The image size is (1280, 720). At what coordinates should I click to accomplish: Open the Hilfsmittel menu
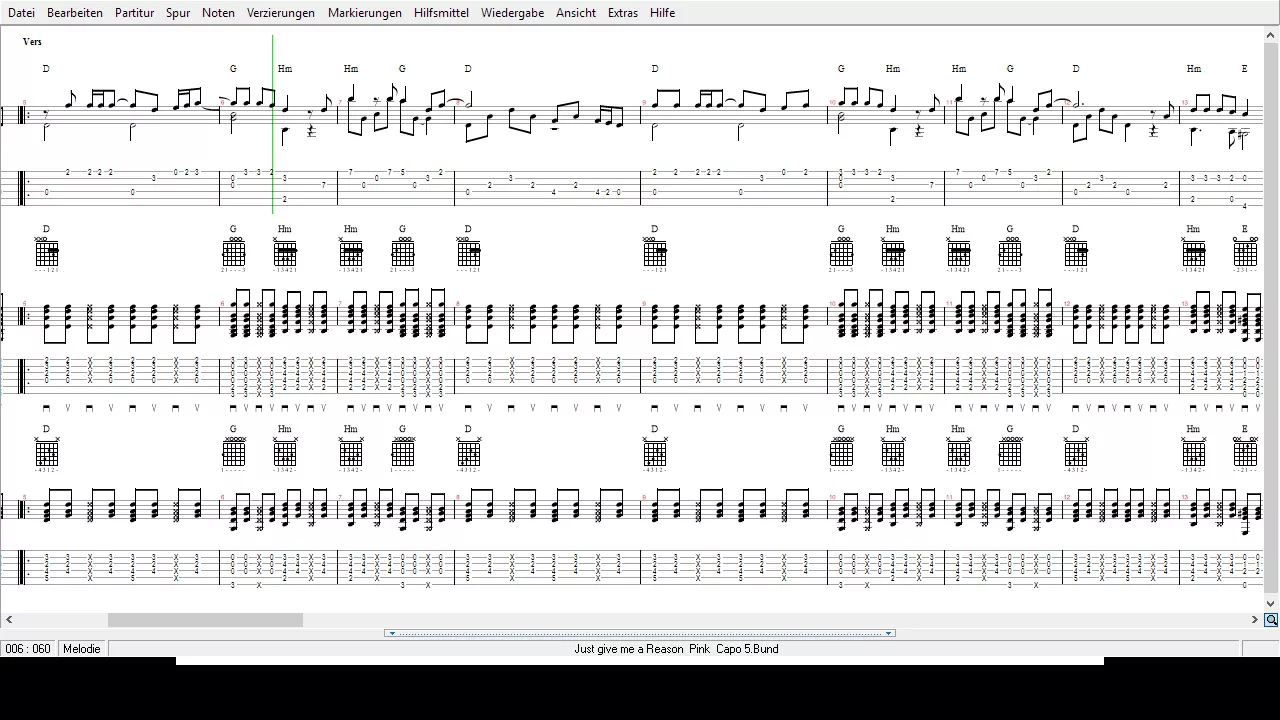point(441,13)
